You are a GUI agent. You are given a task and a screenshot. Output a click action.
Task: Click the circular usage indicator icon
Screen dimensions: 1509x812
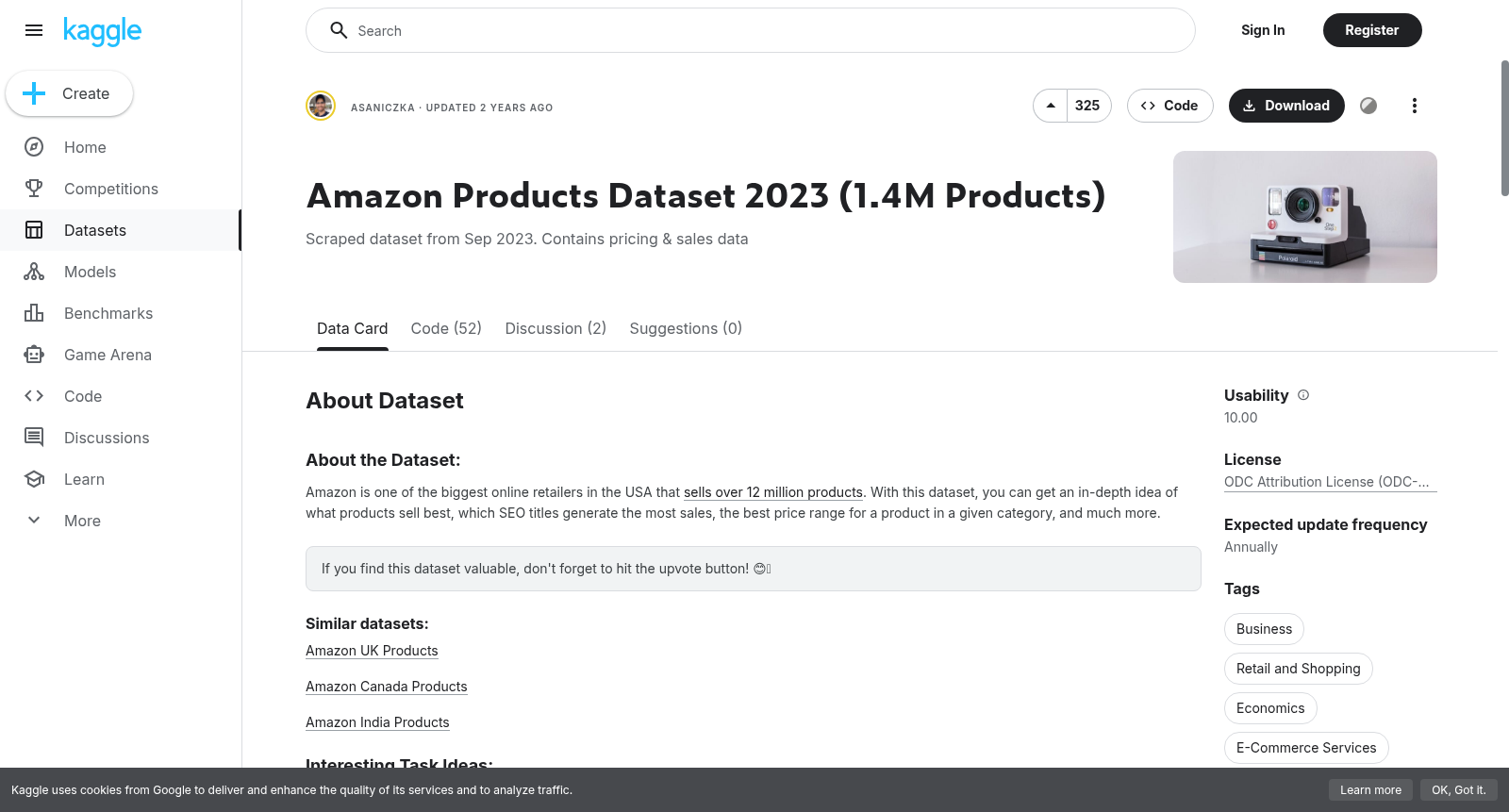pos(1368,106)
